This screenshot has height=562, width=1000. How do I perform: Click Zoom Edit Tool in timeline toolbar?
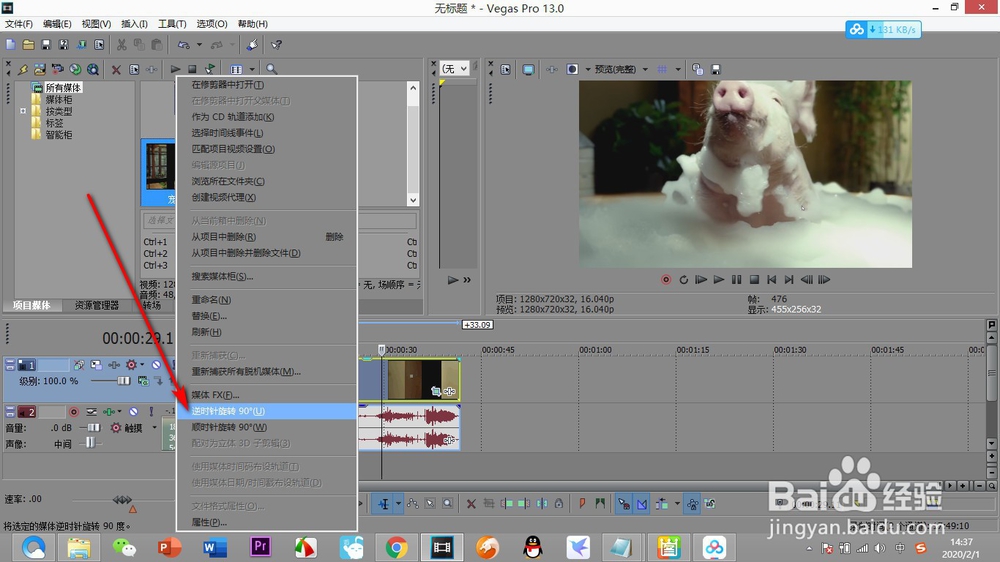tap(448, 504)
